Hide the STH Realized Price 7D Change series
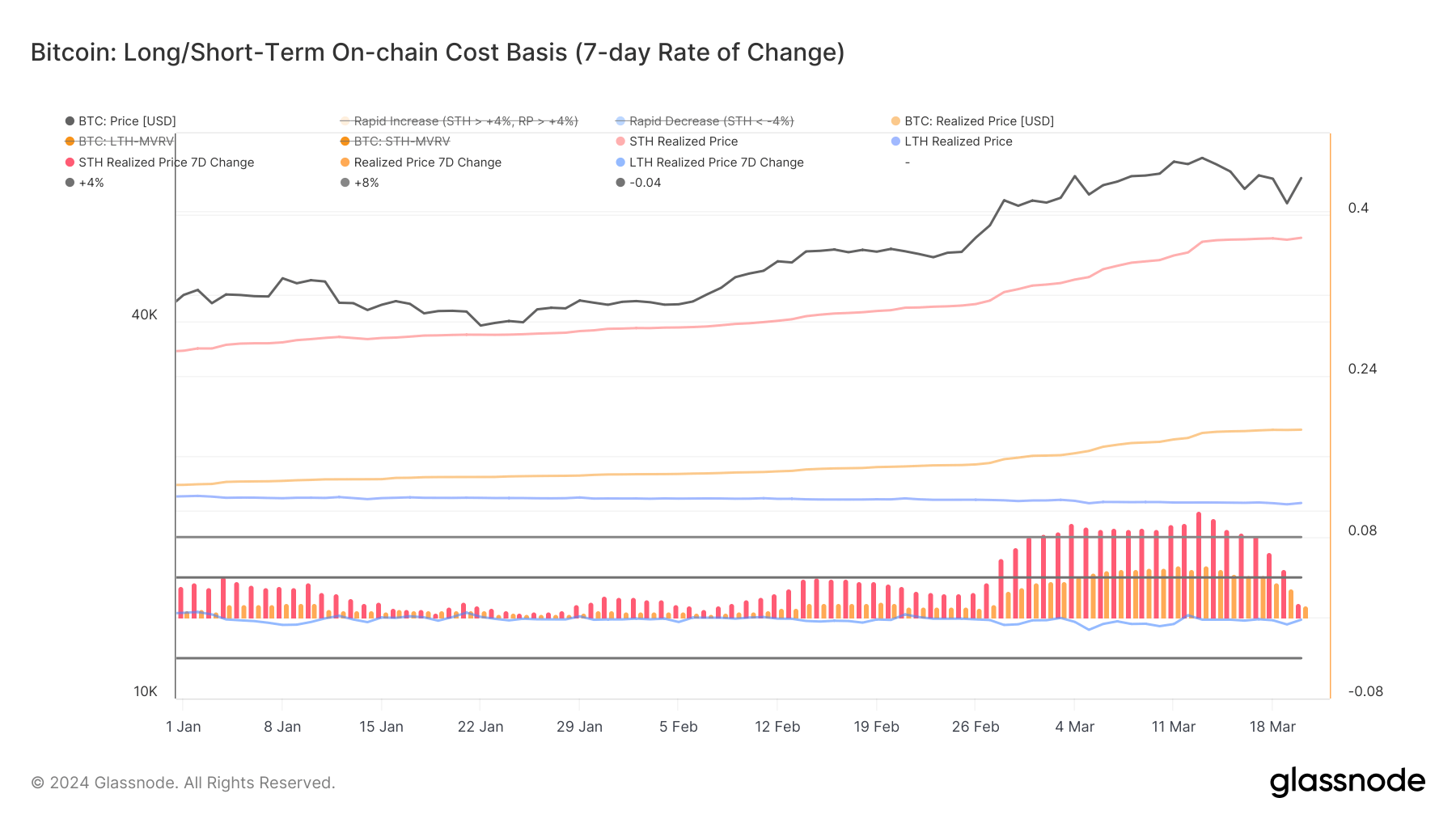 click(x=166, y=163)
